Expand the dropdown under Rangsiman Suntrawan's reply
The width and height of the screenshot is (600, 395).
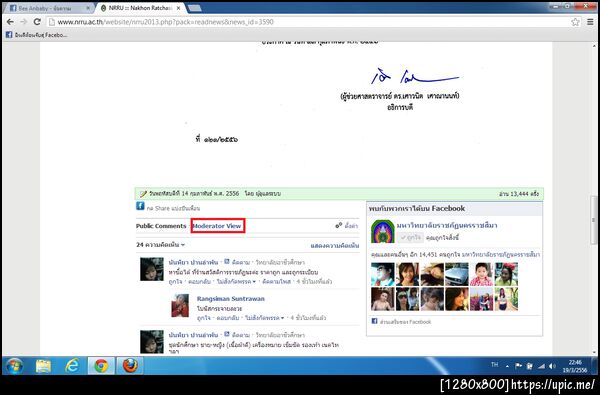[x=282, y=318]
